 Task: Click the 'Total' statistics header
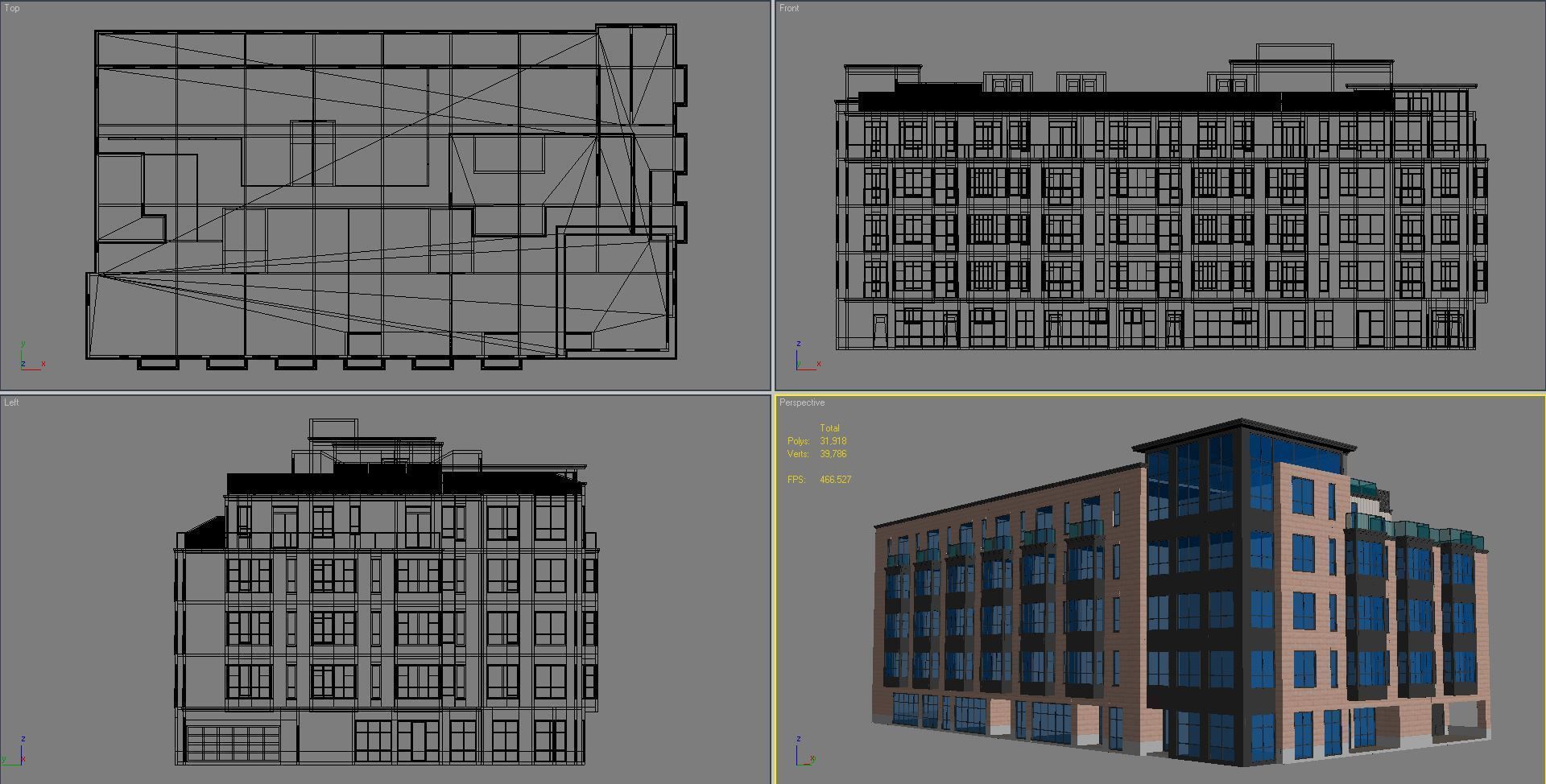(x=829, y=428)
